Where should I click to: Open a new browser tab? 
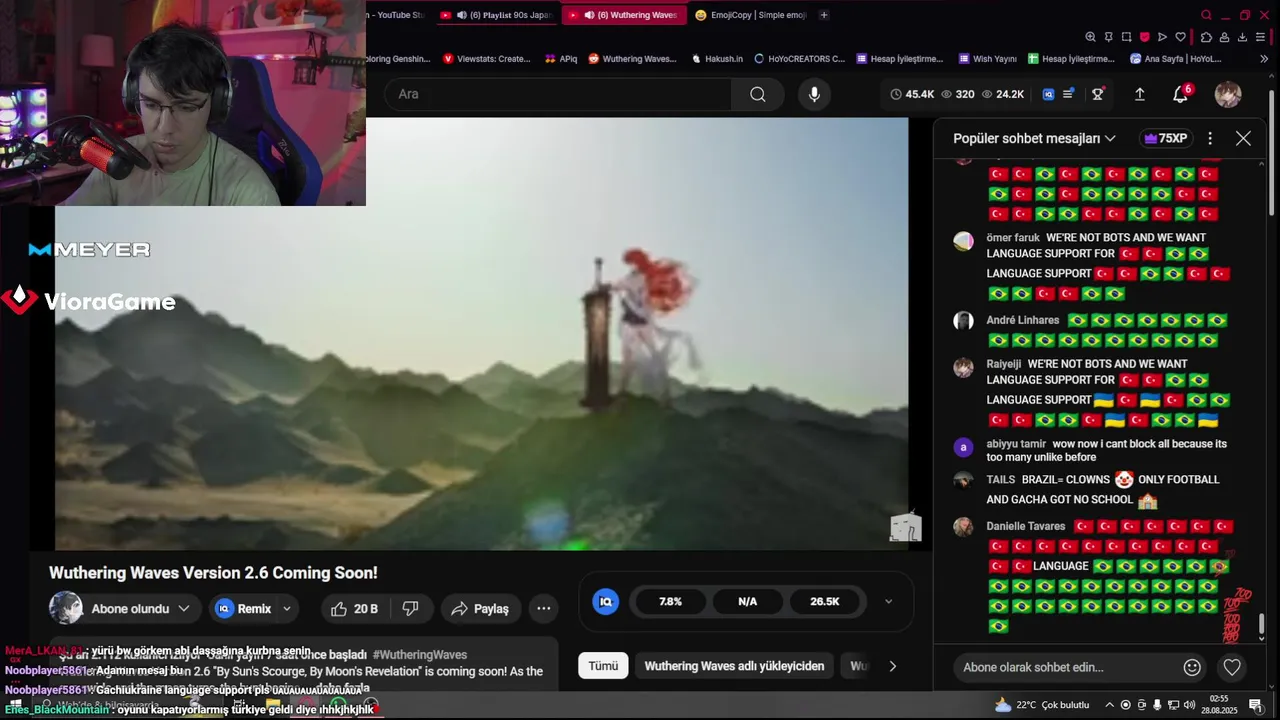[x=824, y=15]
